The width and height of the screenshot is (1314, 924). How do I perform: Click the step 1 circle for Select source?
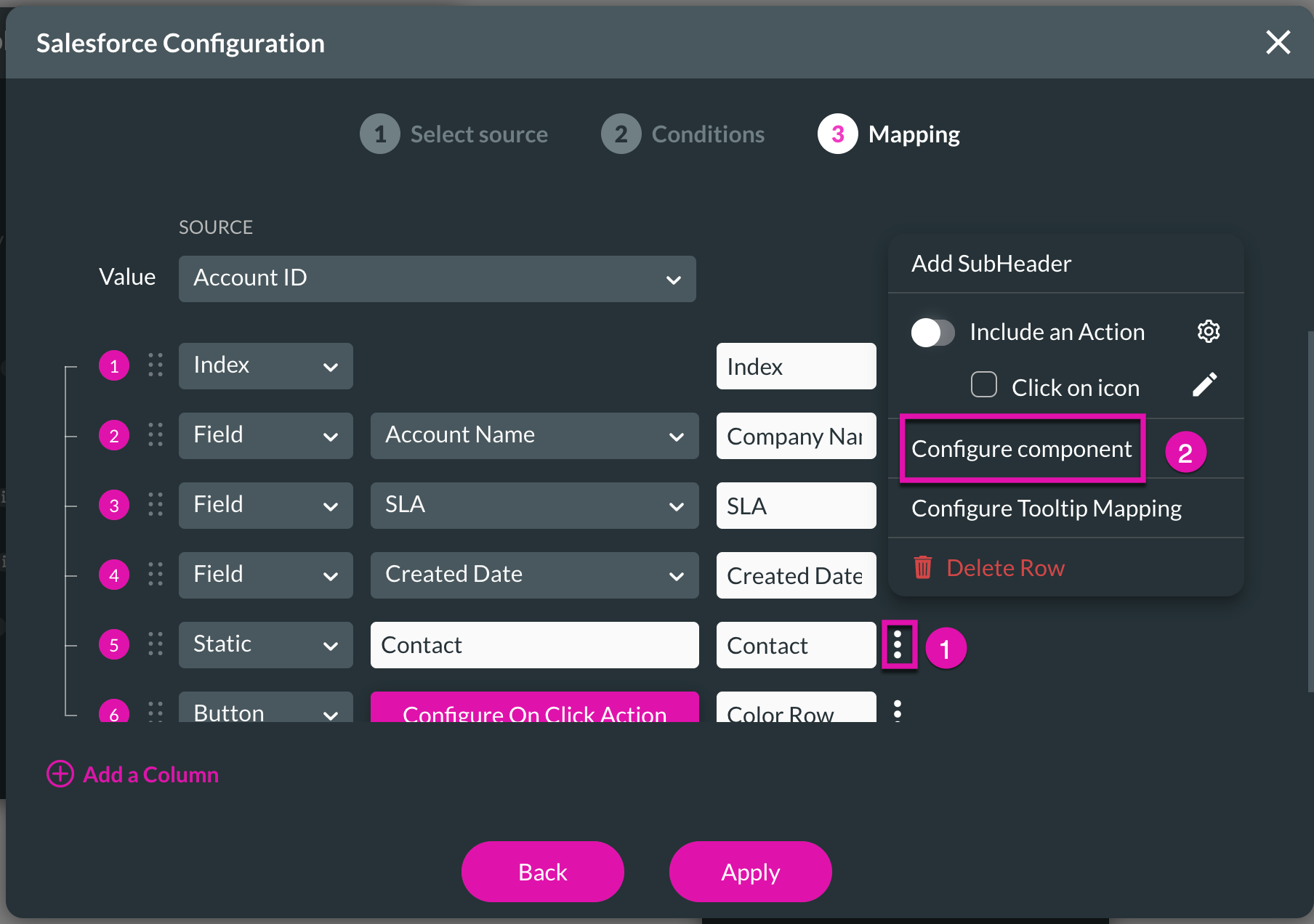[379, 134]
